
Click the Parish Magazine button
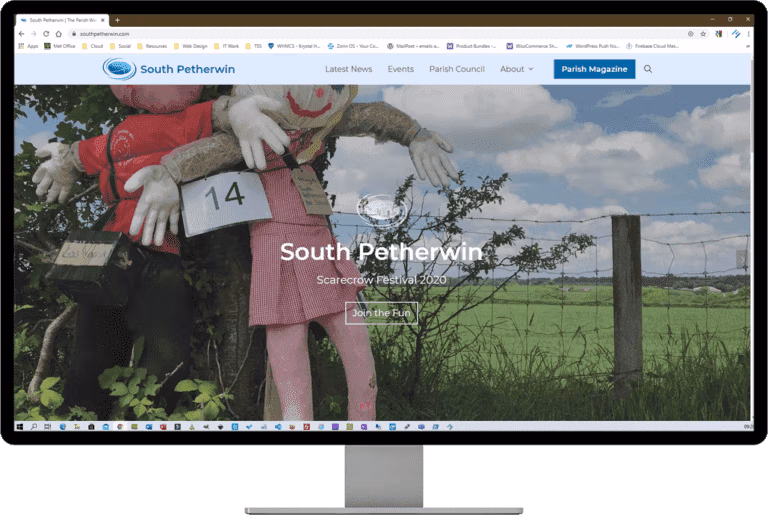pos(594,69)
